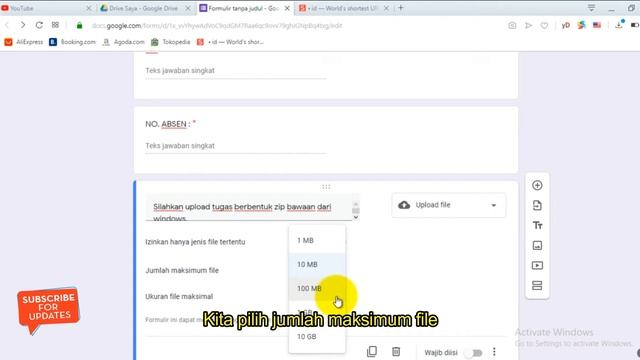Reload the page with refresh icon
This screenshot has height=360, width=640.
[x=39, y=25]
